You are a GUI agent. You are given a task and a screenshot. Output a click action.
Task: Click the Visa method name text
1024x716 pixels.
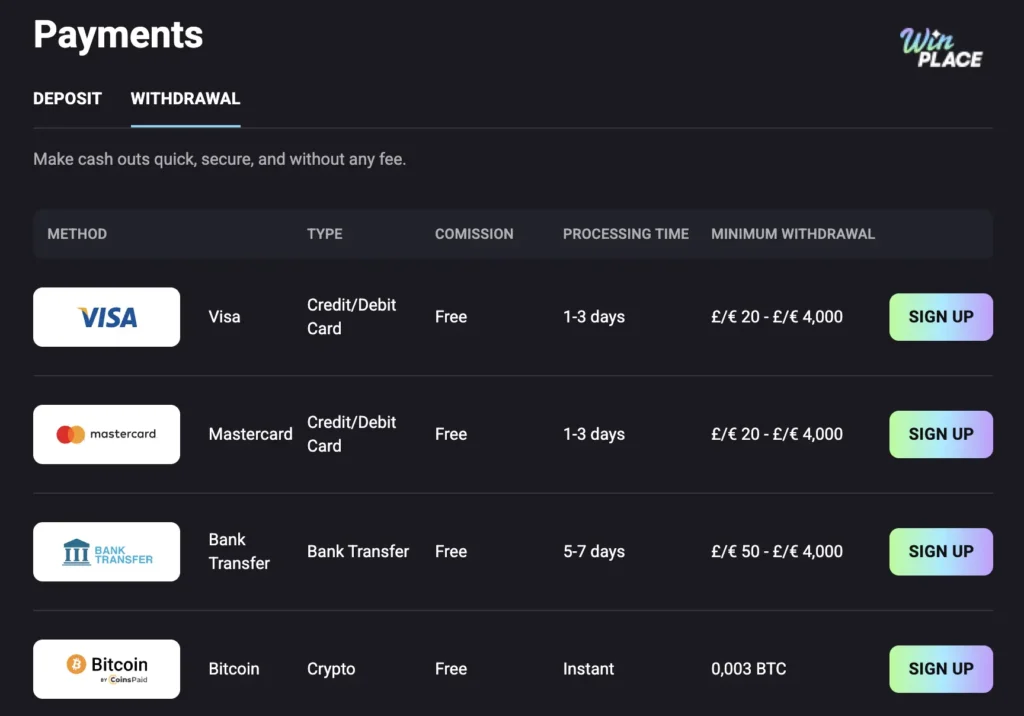pyautogui.click(x=224, y=316)
